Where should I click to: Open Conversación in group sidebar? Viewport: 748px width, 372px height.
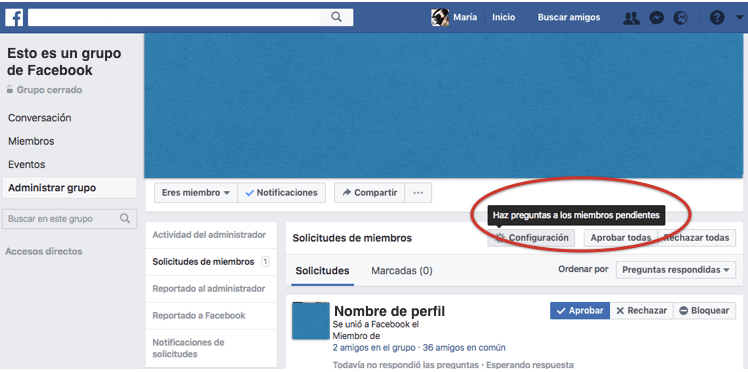[x=40, y=118]
